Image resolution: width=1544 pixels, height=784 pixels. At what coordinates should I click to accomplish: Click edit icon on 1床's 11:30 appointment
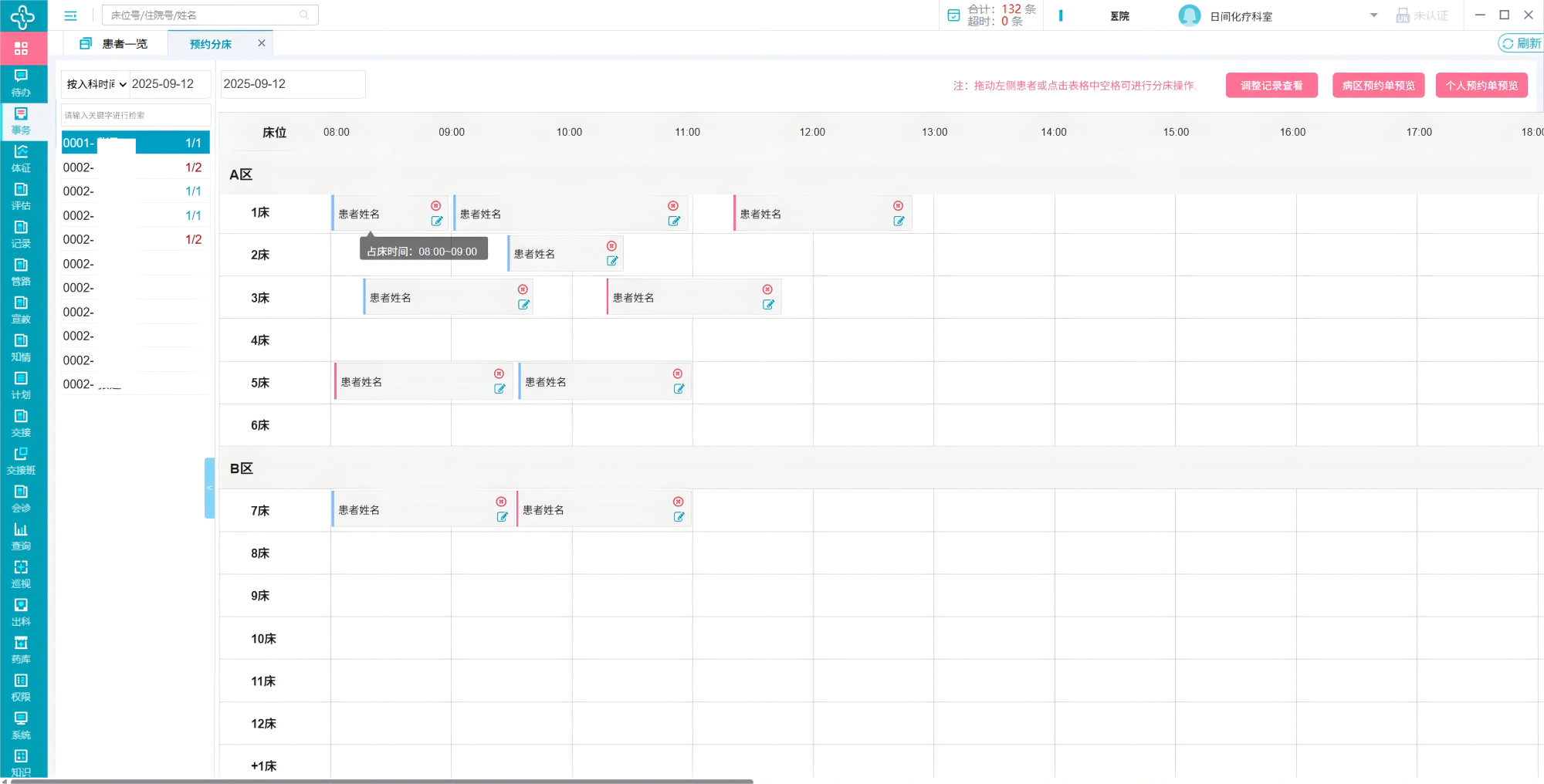pyautogui.click(x=899, y=221)
